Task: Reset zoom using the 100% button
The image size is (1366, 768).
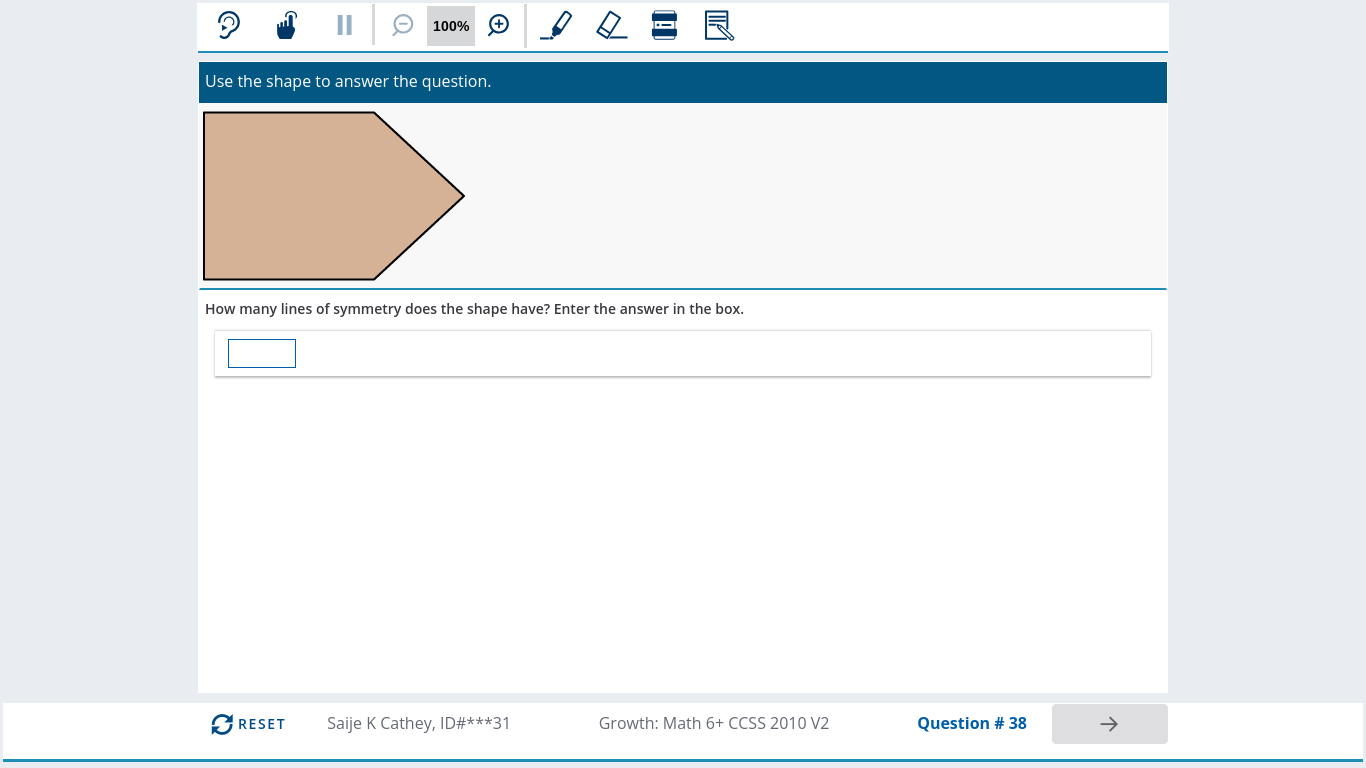Action: [451, 26]
